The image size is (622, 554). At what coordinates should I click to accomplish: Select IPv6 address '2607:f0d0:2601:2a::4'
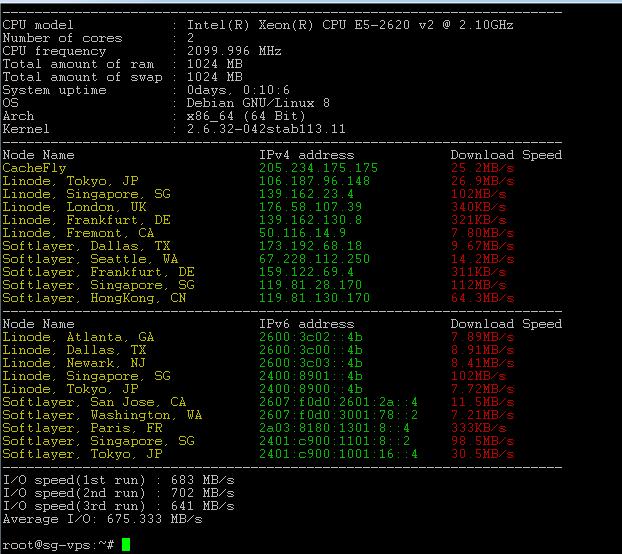click(x=338, y=402)
